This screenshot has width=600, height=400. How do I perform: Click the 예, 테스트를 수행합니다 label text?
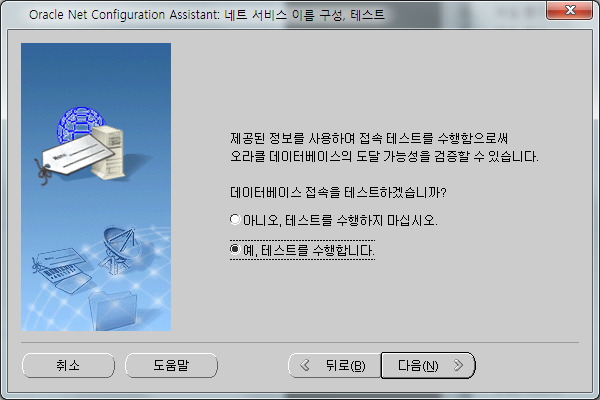click(x=308, y=250)
